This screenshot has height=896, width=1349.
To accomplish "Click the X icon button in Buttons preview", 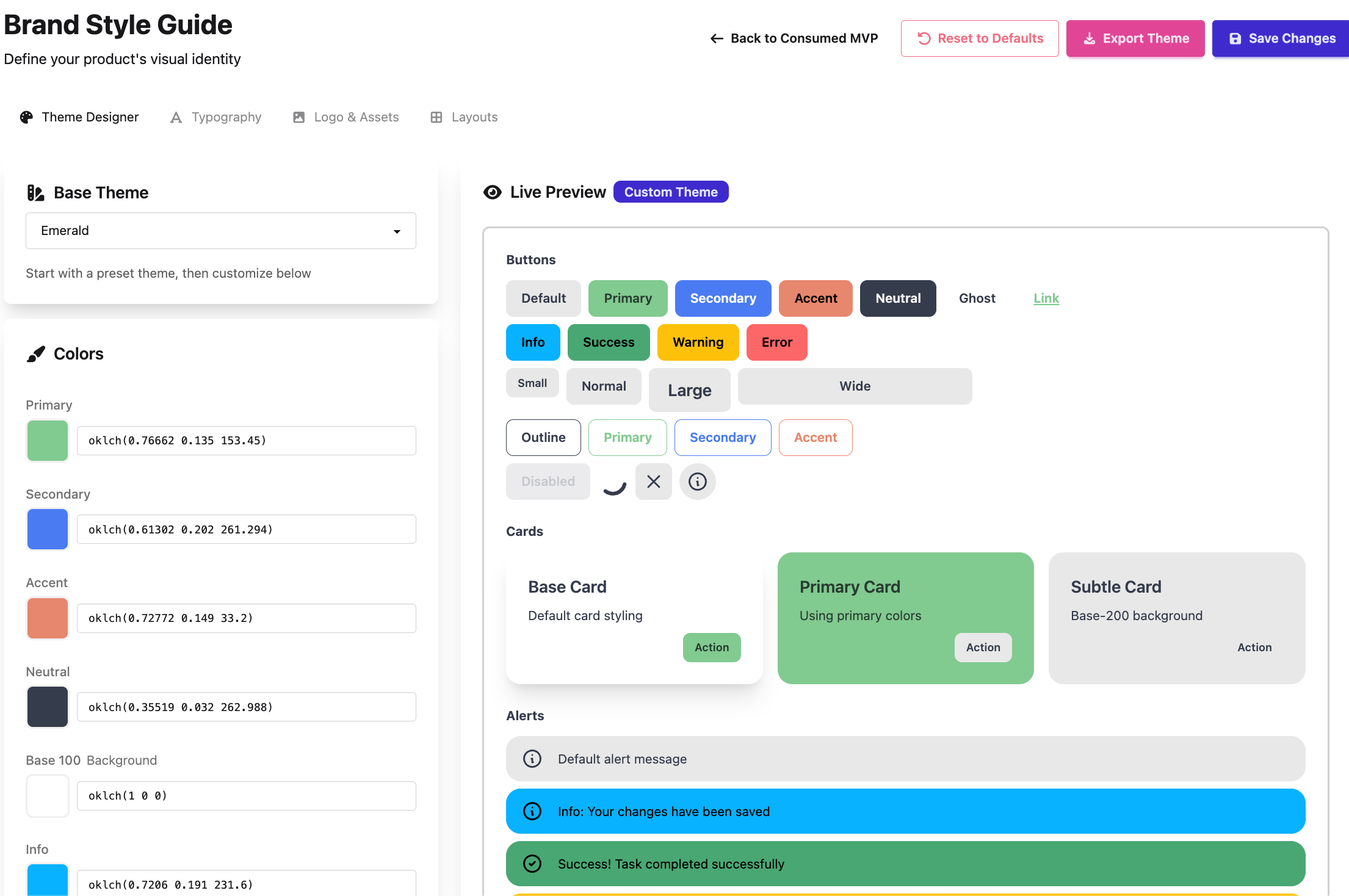I will click(x=653, y=482).
